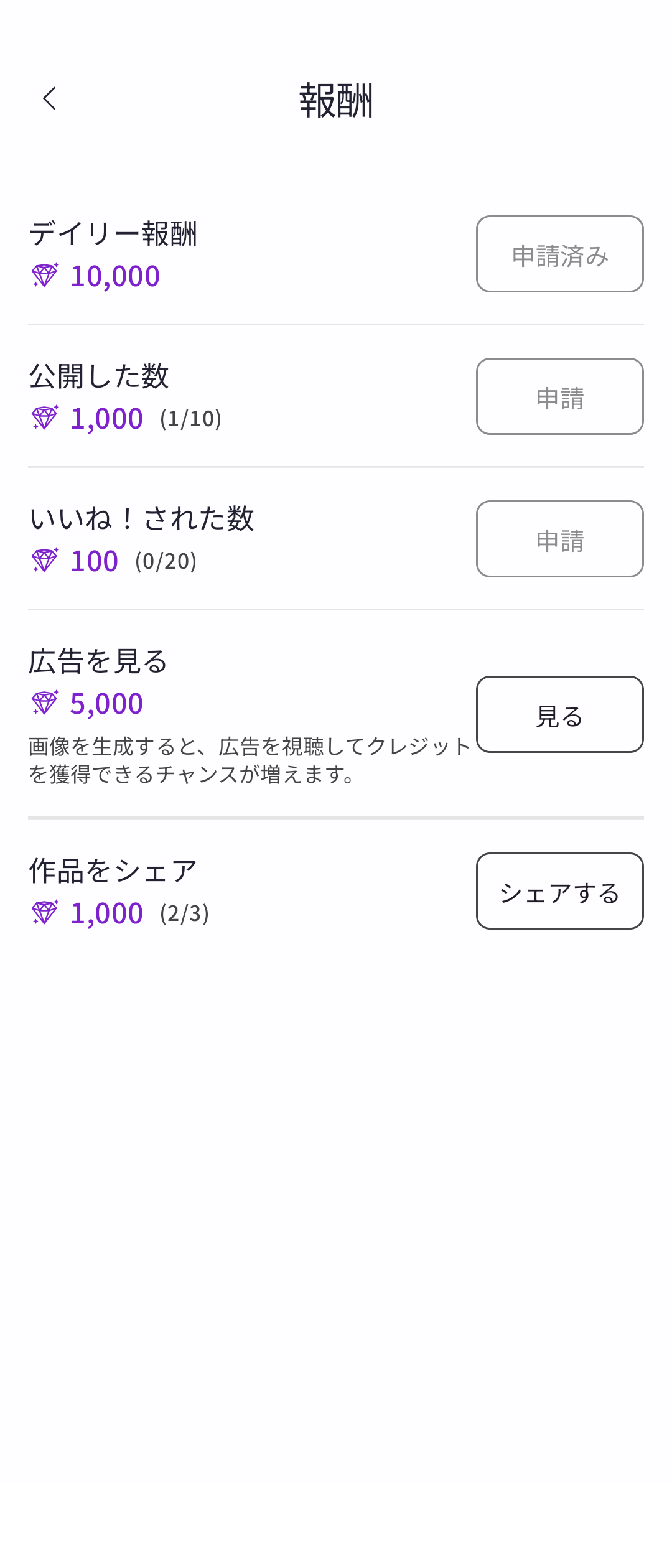Claim the いいね！された数 reward with 申請

click(x=559, y=539)
